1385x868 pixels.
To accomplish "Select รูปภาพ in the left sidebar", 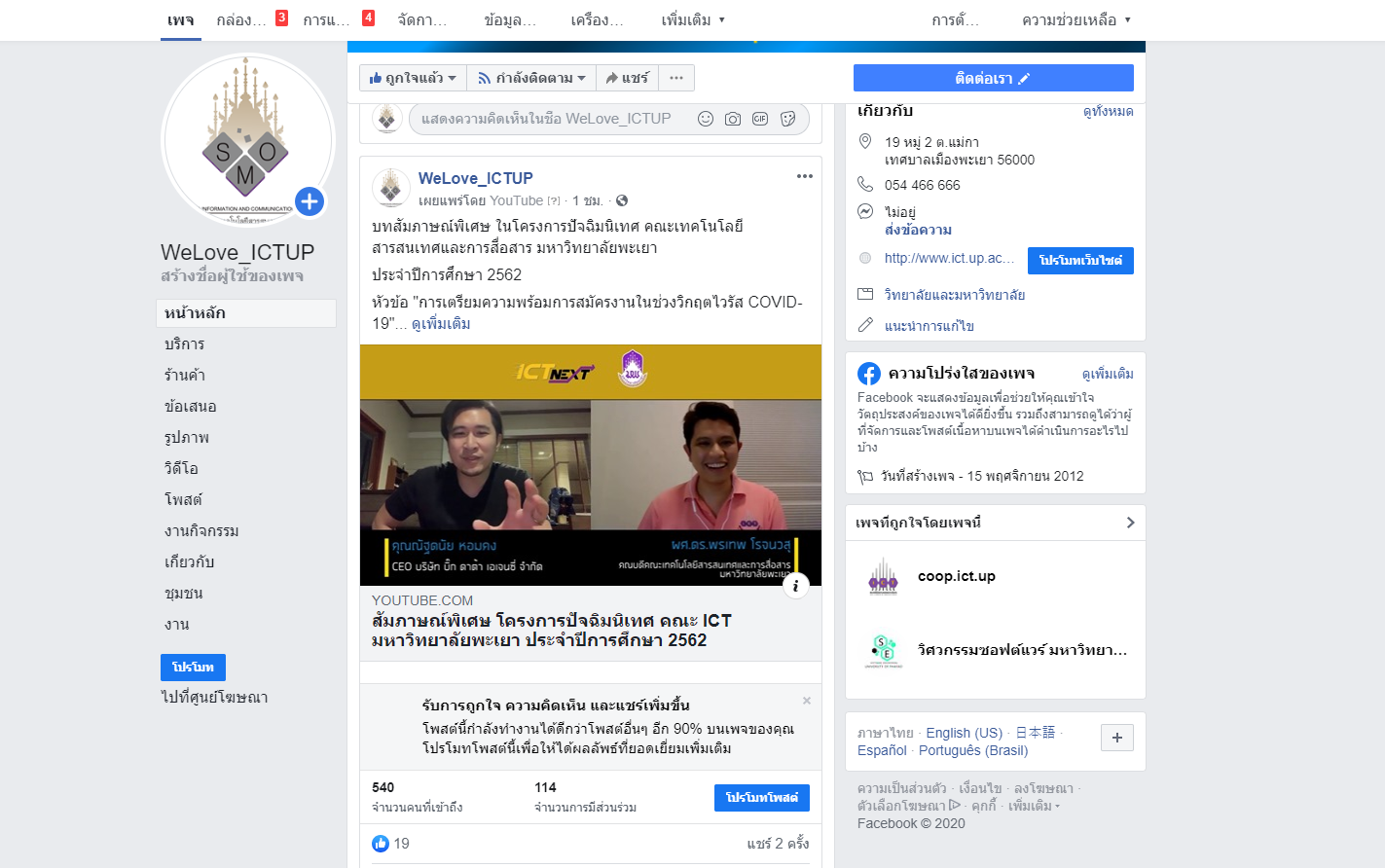I will (x=187, y=437).
